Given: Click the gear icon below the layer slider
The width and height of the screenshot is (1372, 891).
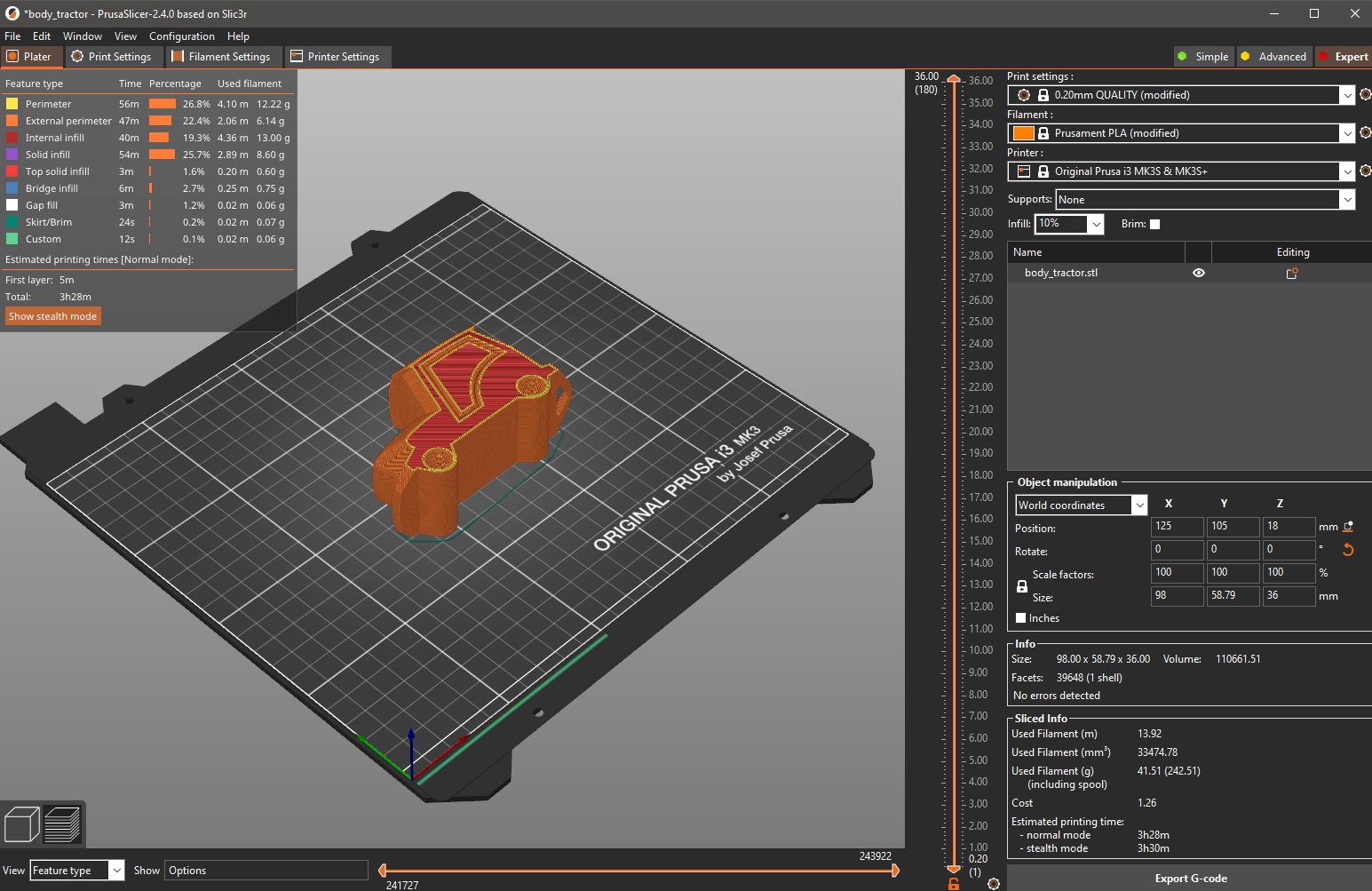Looking at the screenshot, I should coord(994,883).
